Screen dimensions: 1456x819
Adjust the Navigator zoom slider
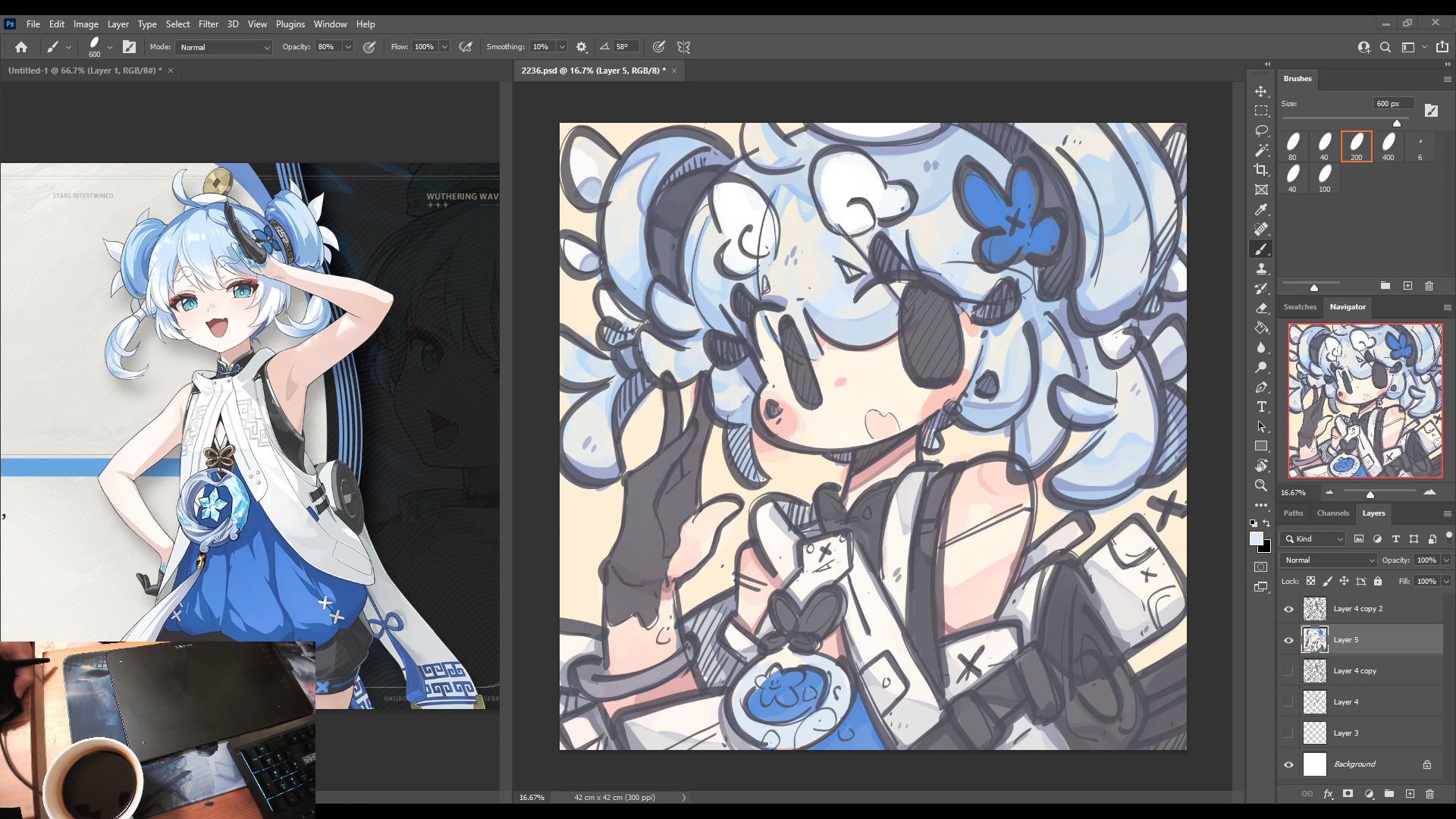[1370, 494]
